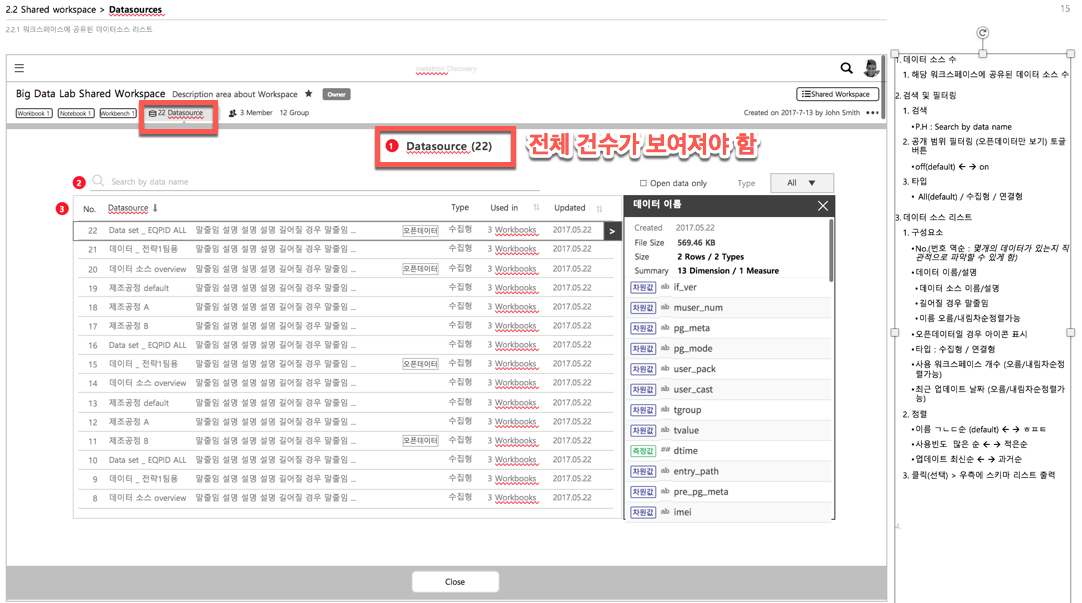The image size is (1082, 603).
Task: Click the arrow on row 22
Action: (x=612, y=231)
